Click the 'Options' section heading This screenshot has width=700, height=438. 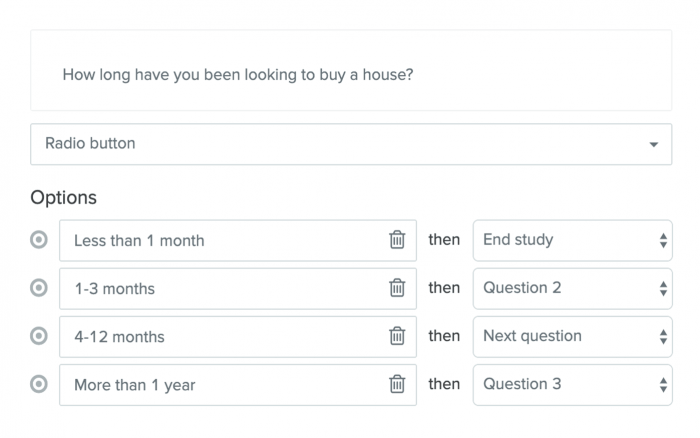pyautogui.click(x=63, y=197)
